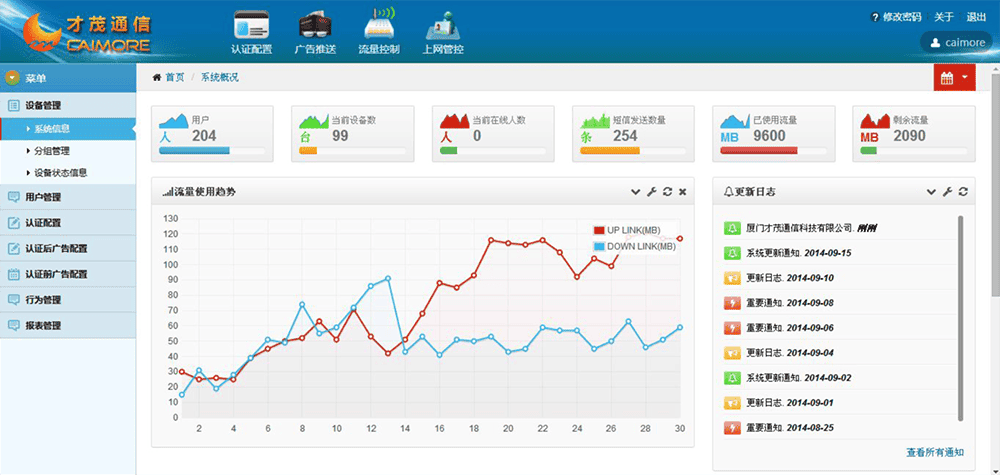Viewport: 1000px width, 475px height.
Task: Refresh the 流量使用趋势 chart panel
Action: [x=667, y=191]
